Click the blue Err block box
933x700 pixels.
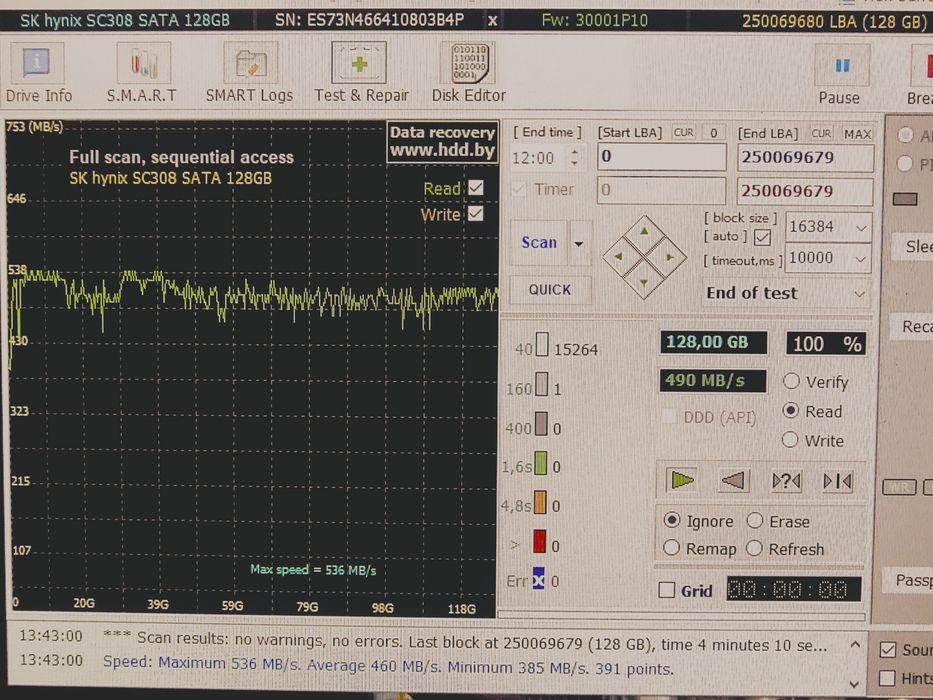(x=538, y=579)
